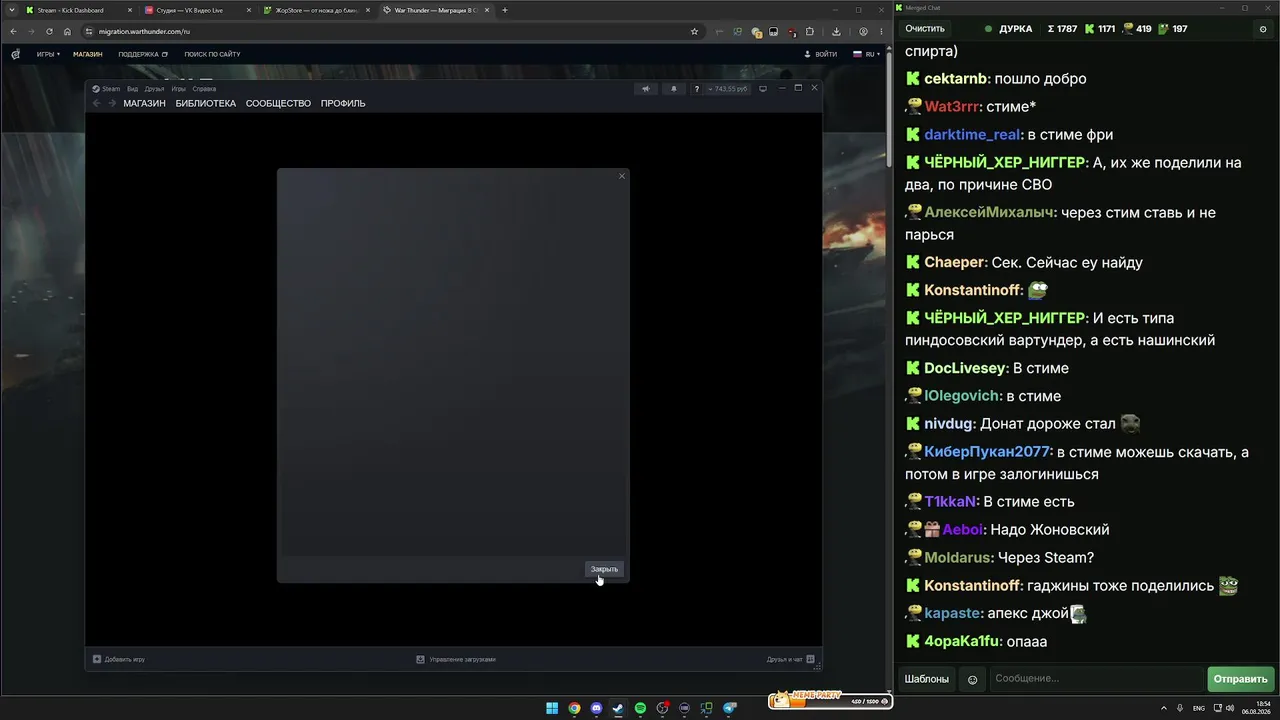Image resolution: width=1280 pixels, height=720 pixels.
Task: Switch to Stream – Kick Dashboard tab
Action: (78, 10)
